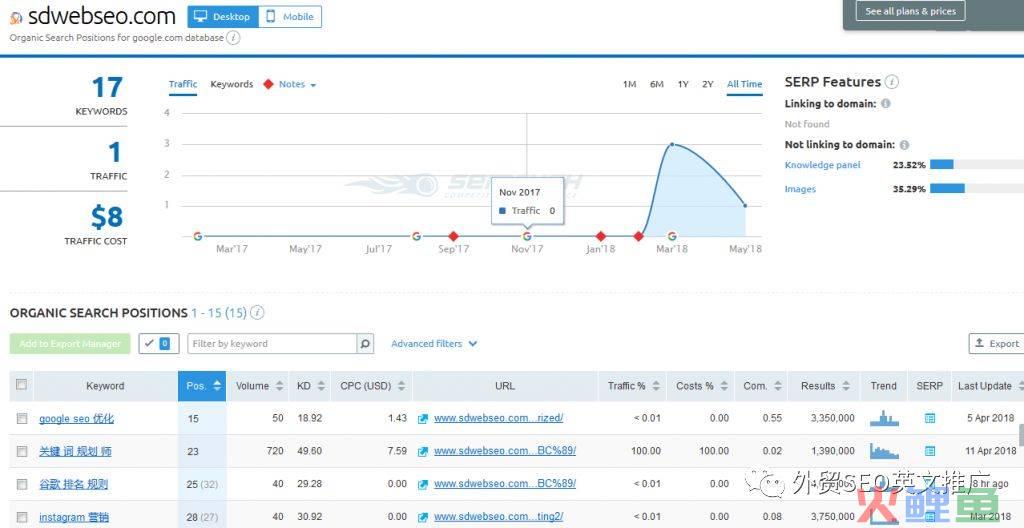
Task: Click Knowledge panel 23.52% progress bar
Action: tap(976, 165)
